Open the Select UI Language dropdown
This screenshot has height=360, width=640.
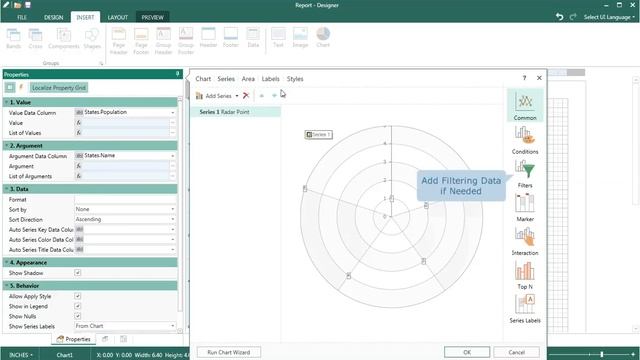(609, 17)
